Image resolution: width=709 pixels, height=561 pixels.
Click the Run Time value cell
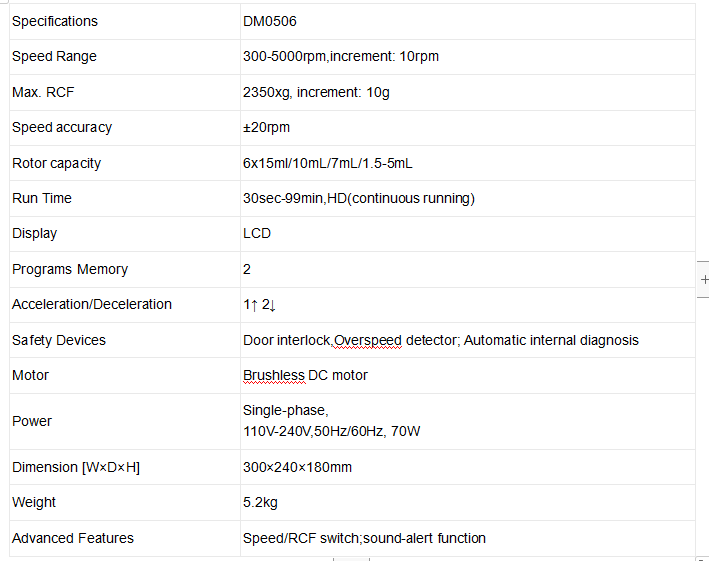(x=358, y=198)
